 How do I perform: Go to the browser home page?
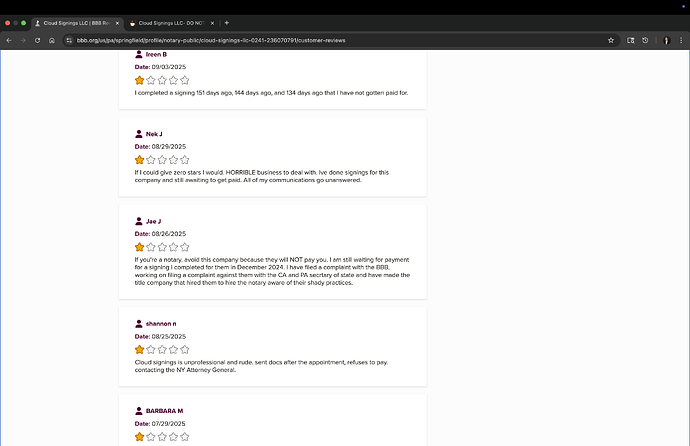tap(51, 40)
